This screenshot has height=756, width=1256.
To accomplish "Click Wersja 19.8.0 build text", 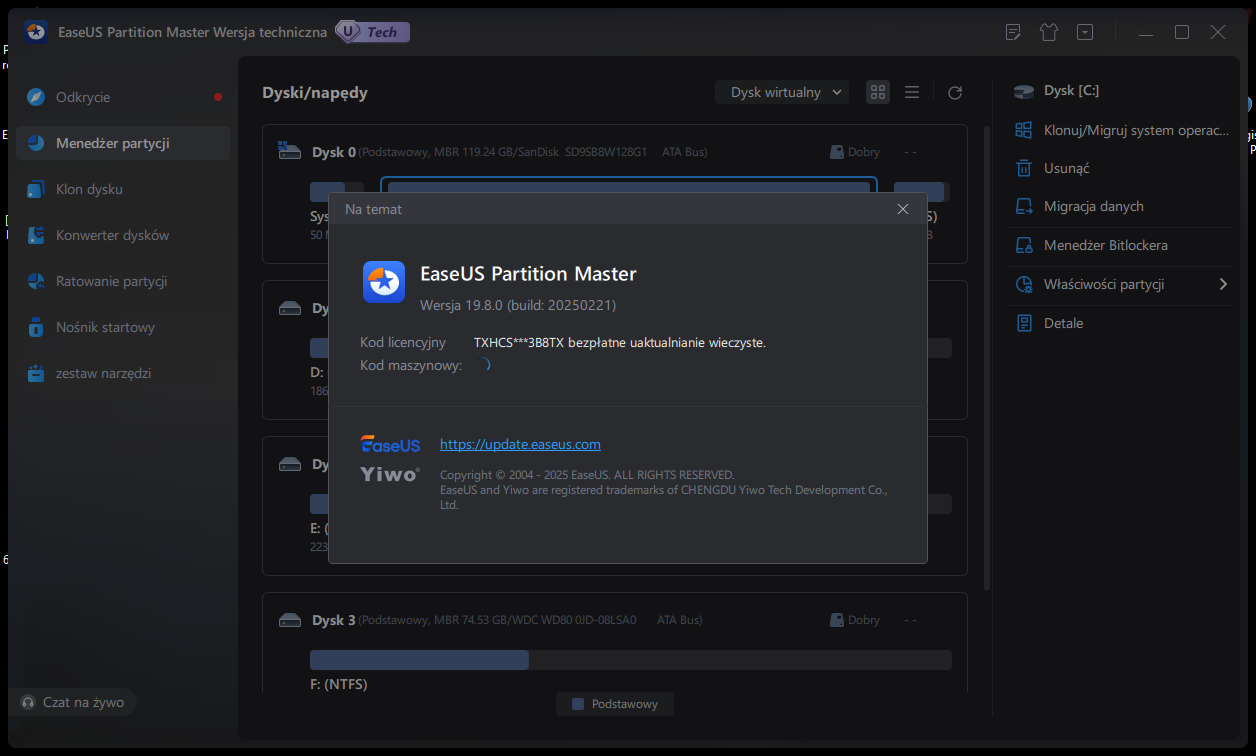I will pyautogui.click(x=518, y=304).
